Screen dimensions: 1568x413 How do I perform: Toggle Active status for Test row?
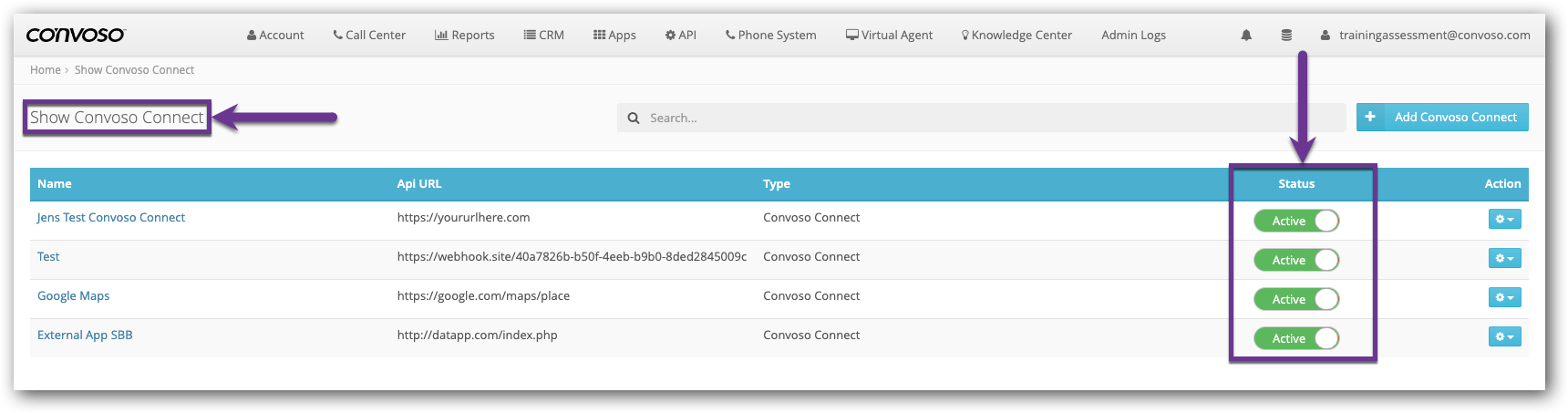click(1296, 260)
